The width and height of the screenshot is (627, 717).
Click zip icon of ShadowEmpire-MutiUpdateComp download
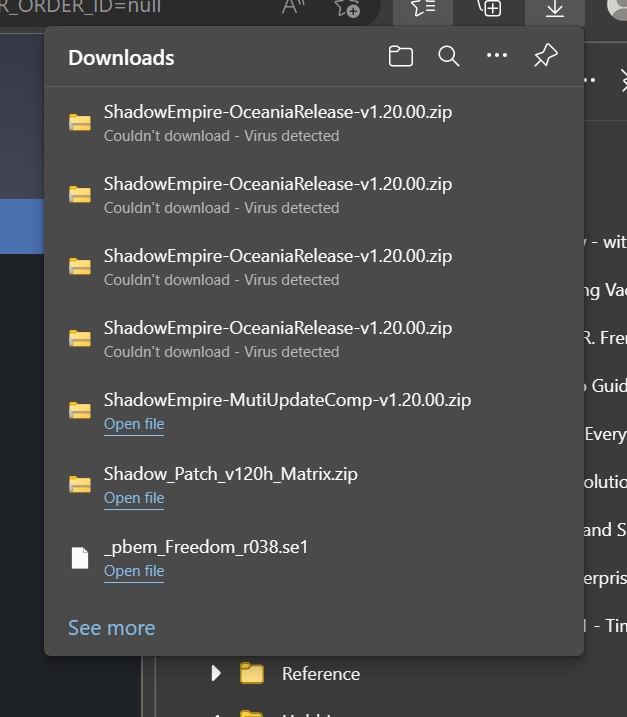pos(80,410)
